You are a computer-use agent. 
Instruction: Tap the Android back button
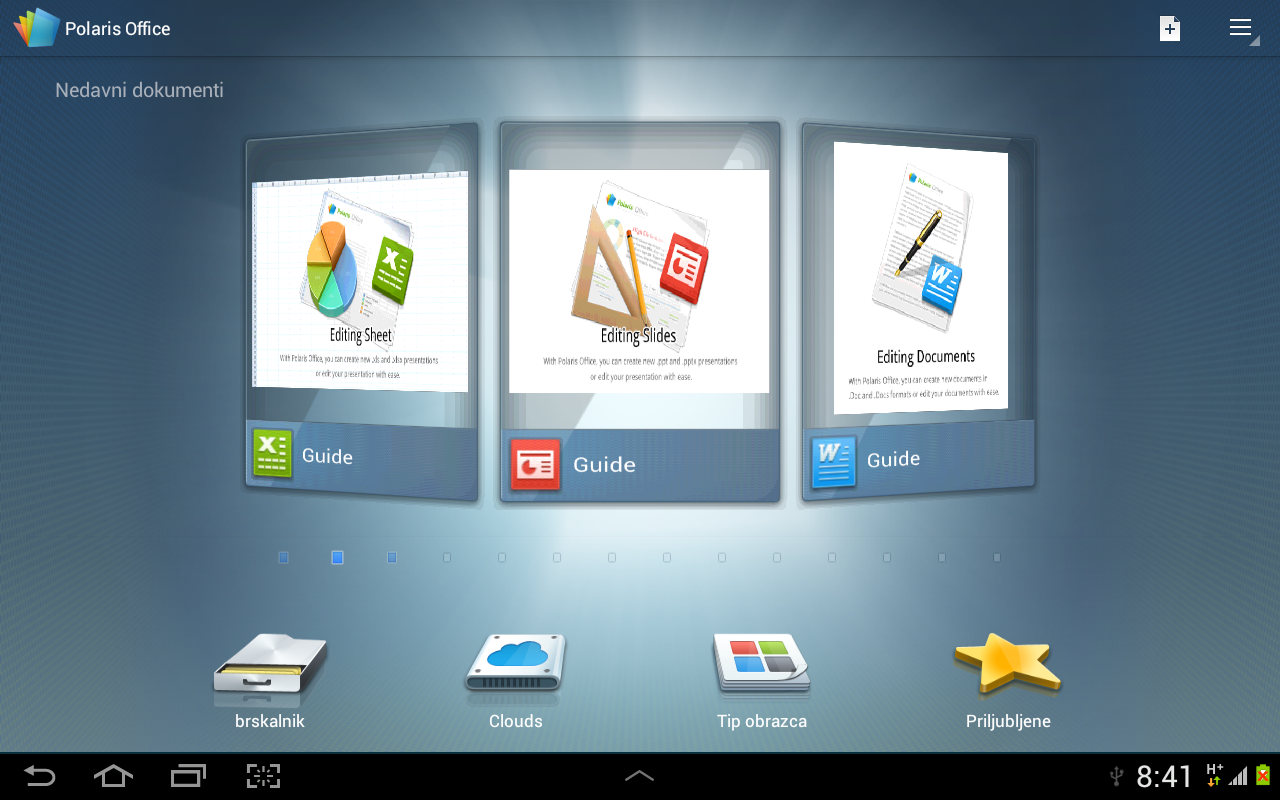(40, 776)
